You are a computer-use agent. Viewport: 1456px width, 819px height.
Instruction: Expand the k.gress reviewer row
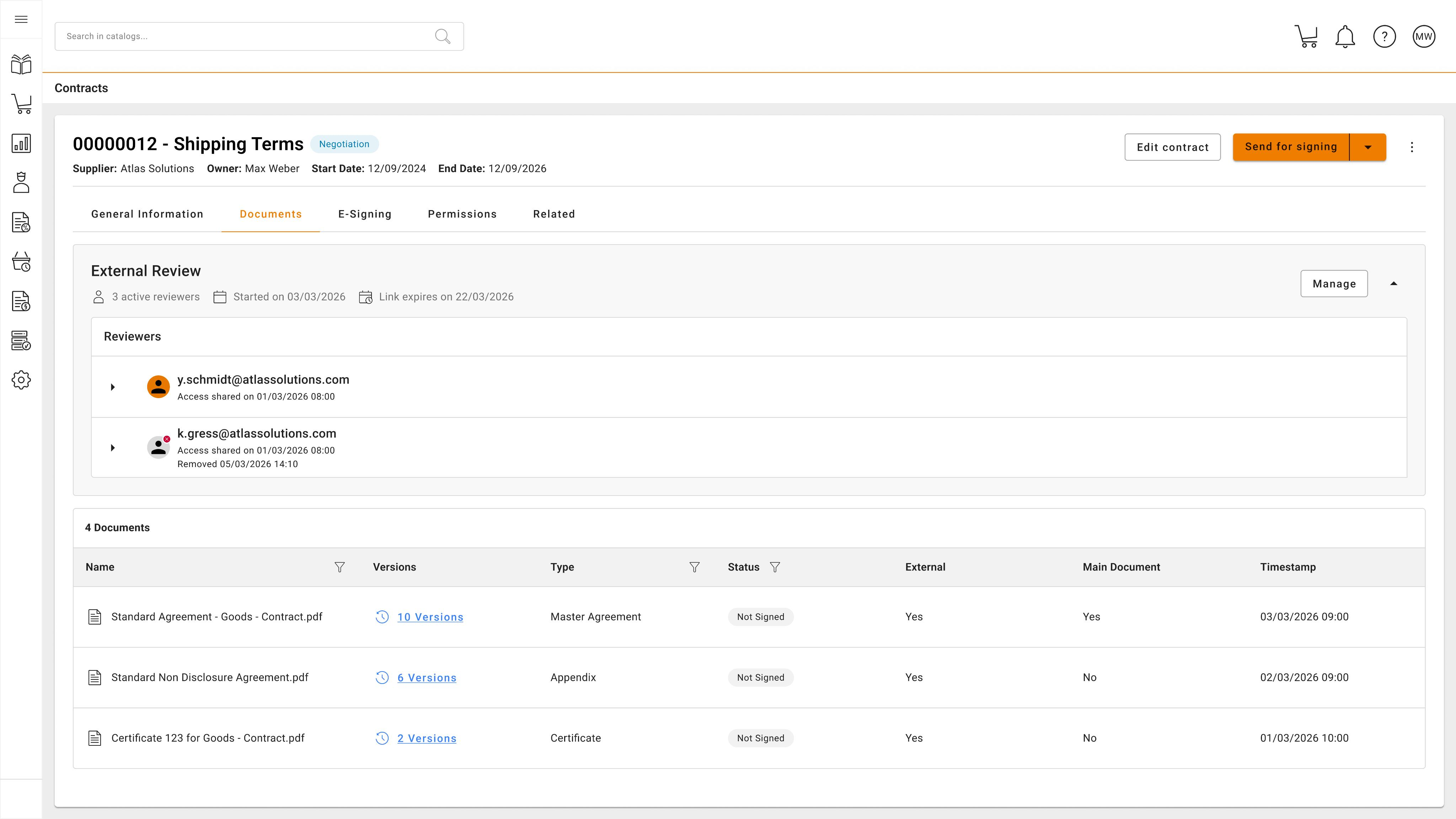pos(112,448)
